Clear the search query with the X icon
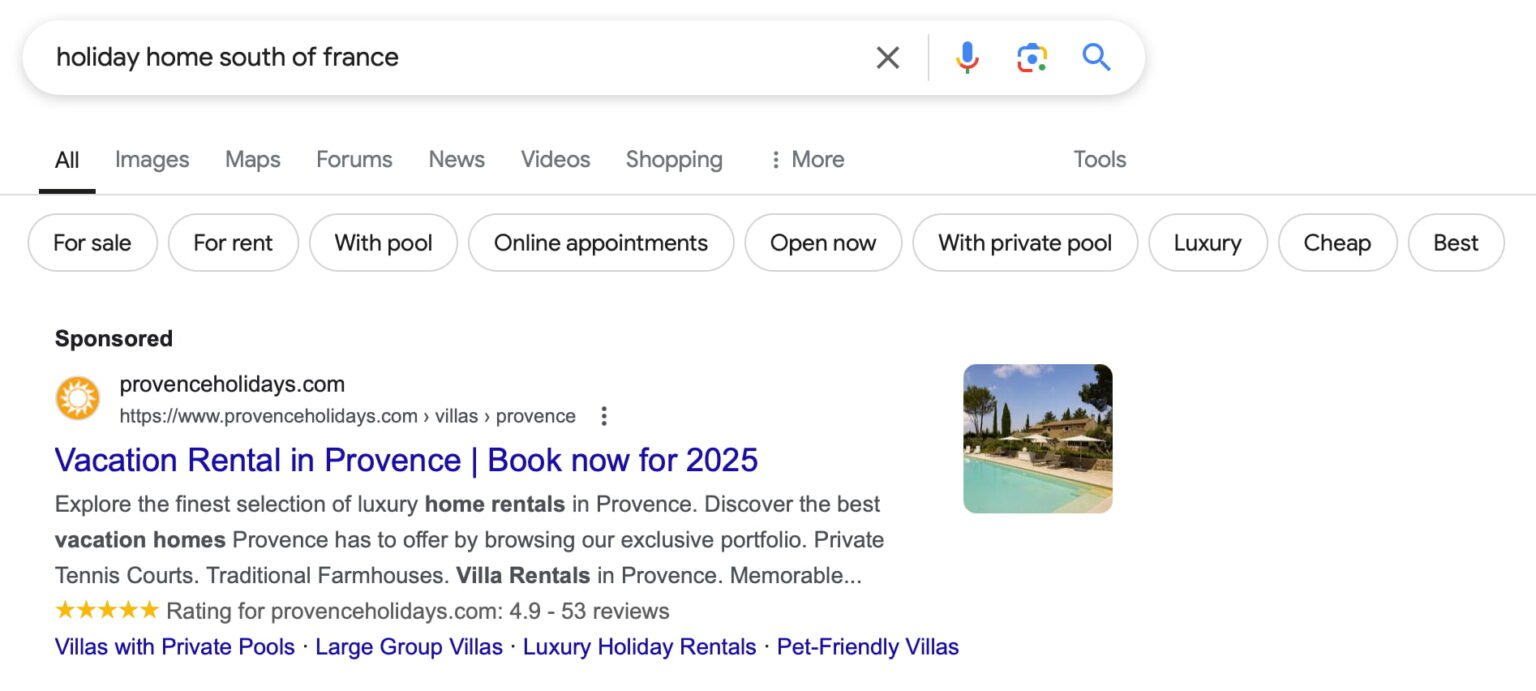Image resolution: width=1536 pixels, height=691 pixels. 887,57
